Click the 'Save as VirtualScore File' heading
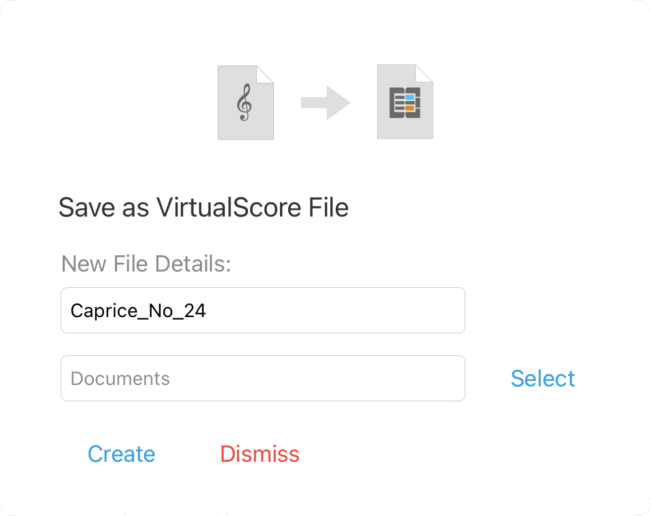 coord(203,207)
